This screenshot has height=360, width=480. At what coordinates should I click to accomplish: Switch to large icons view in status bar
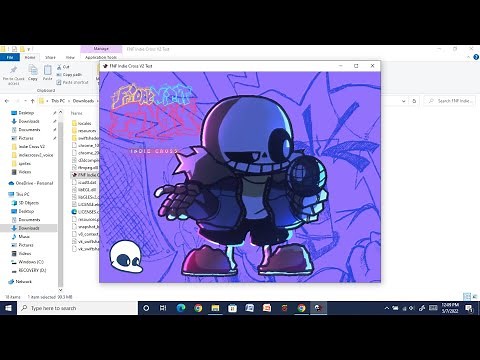pyautogui.click(x=474, y=296)
